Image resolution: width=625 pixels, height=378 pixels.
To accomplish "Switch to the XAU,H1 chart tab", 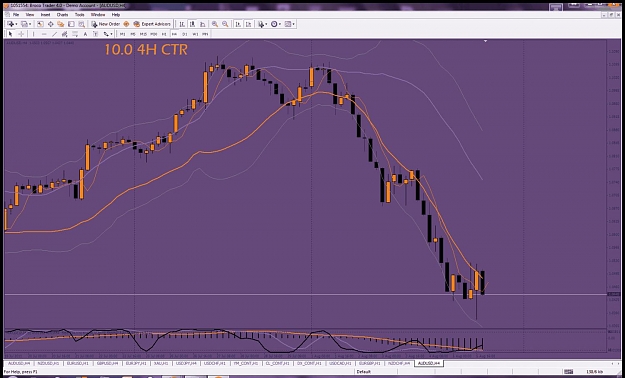I will pos(161,363).
